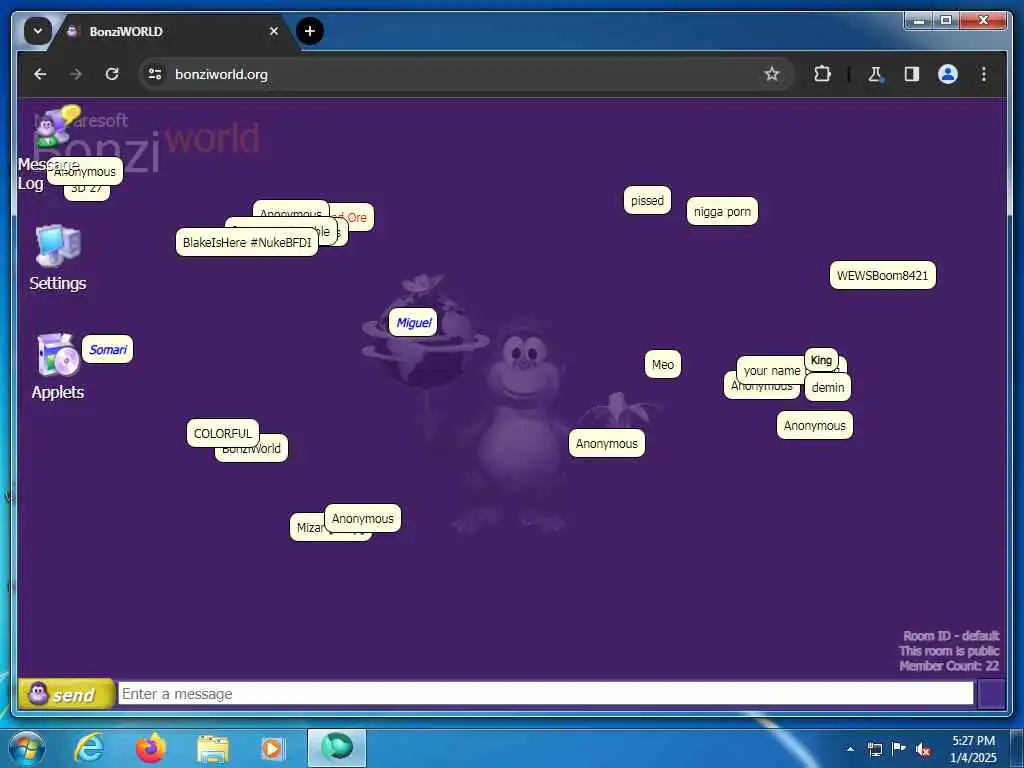Click the 'COLORFUL' name tag

pos(223,433)
